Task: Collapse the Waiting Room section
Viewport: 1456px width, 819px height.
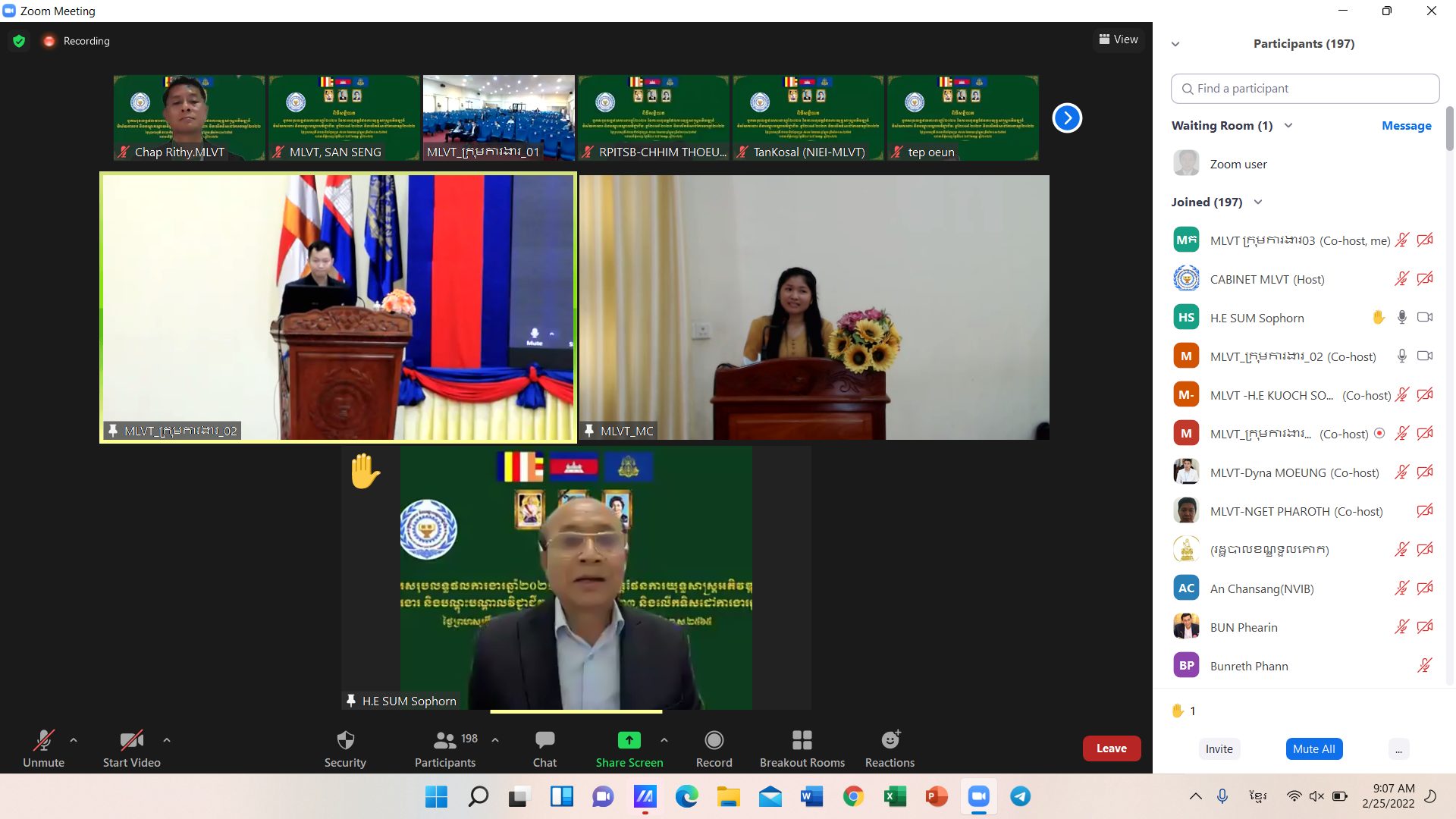Action: pyautogui.click(x=1288, y=126)
